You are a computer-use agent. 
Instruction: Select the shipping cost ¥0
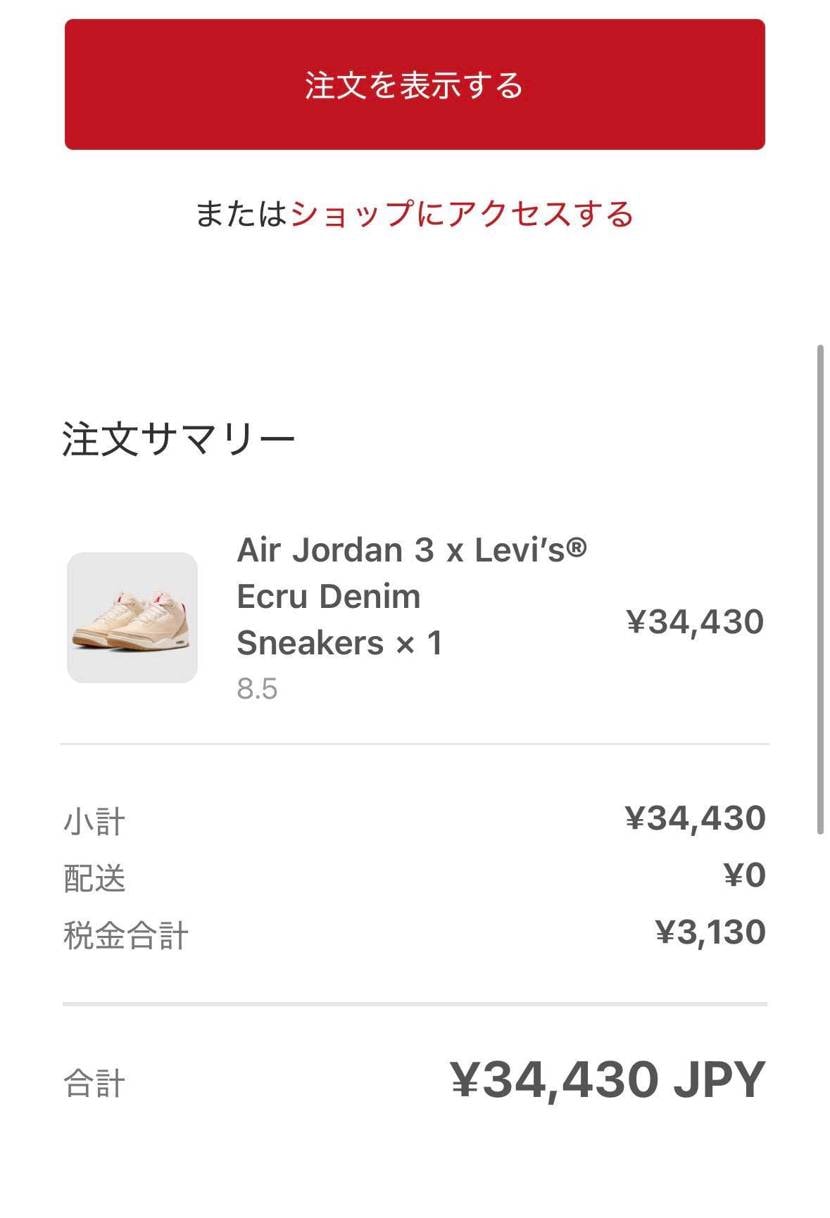point(744,875)
